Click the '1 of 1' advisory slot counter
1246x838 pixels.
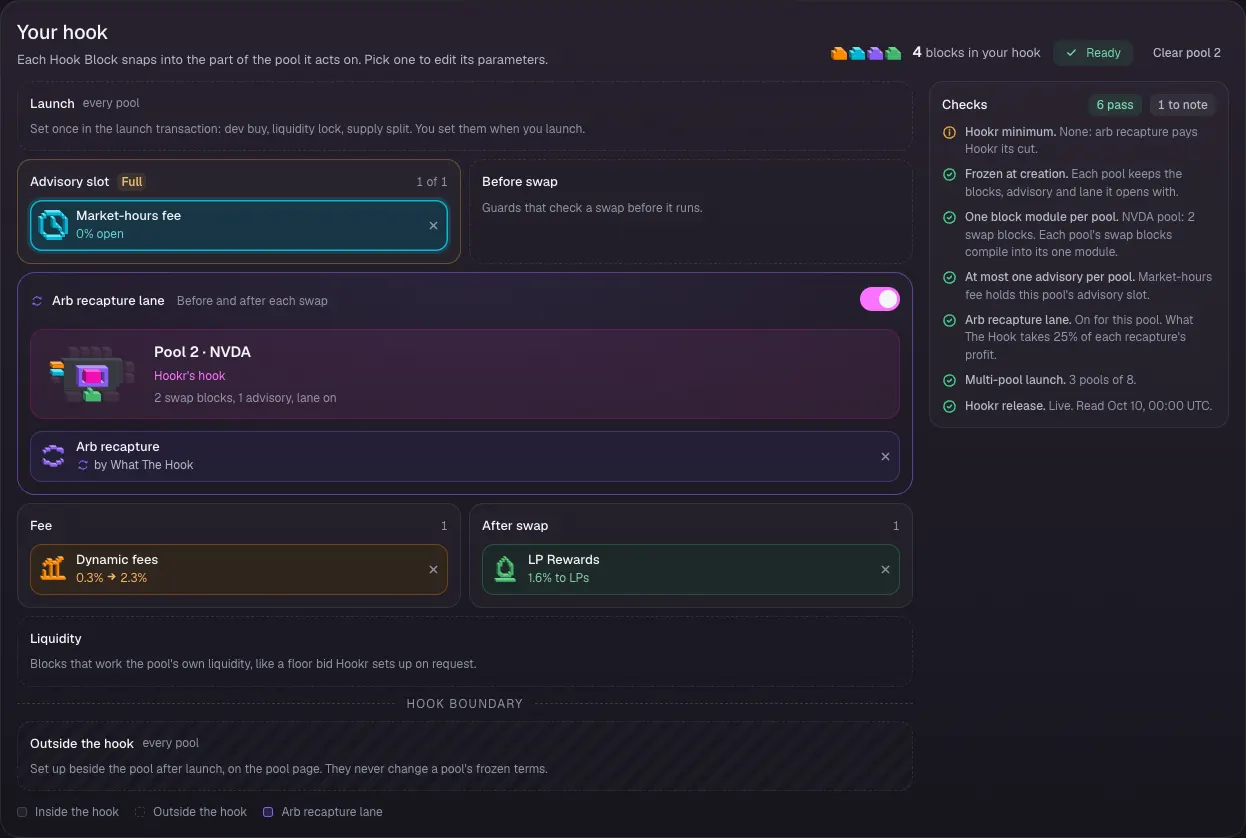(x=432, y=182)
